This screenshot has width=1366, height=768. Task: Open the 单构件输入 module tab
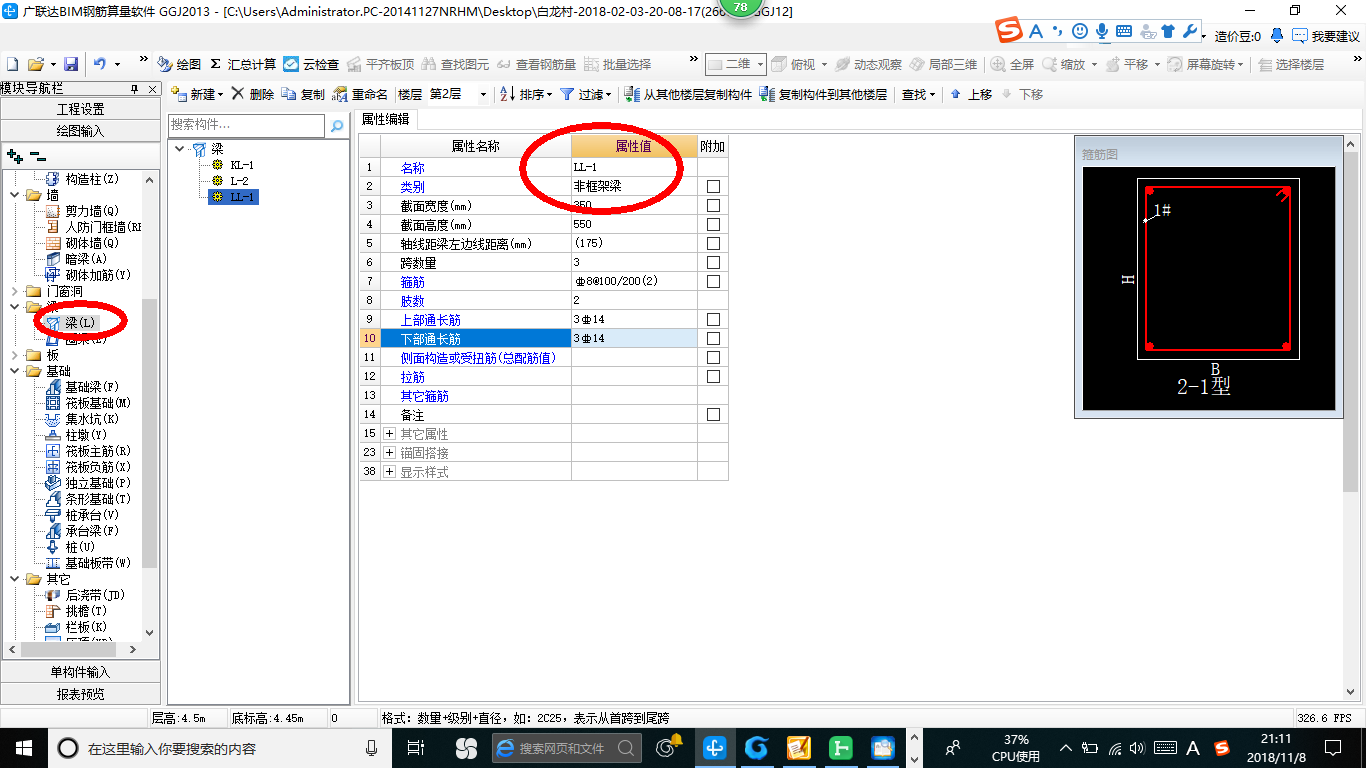point(80,672)
